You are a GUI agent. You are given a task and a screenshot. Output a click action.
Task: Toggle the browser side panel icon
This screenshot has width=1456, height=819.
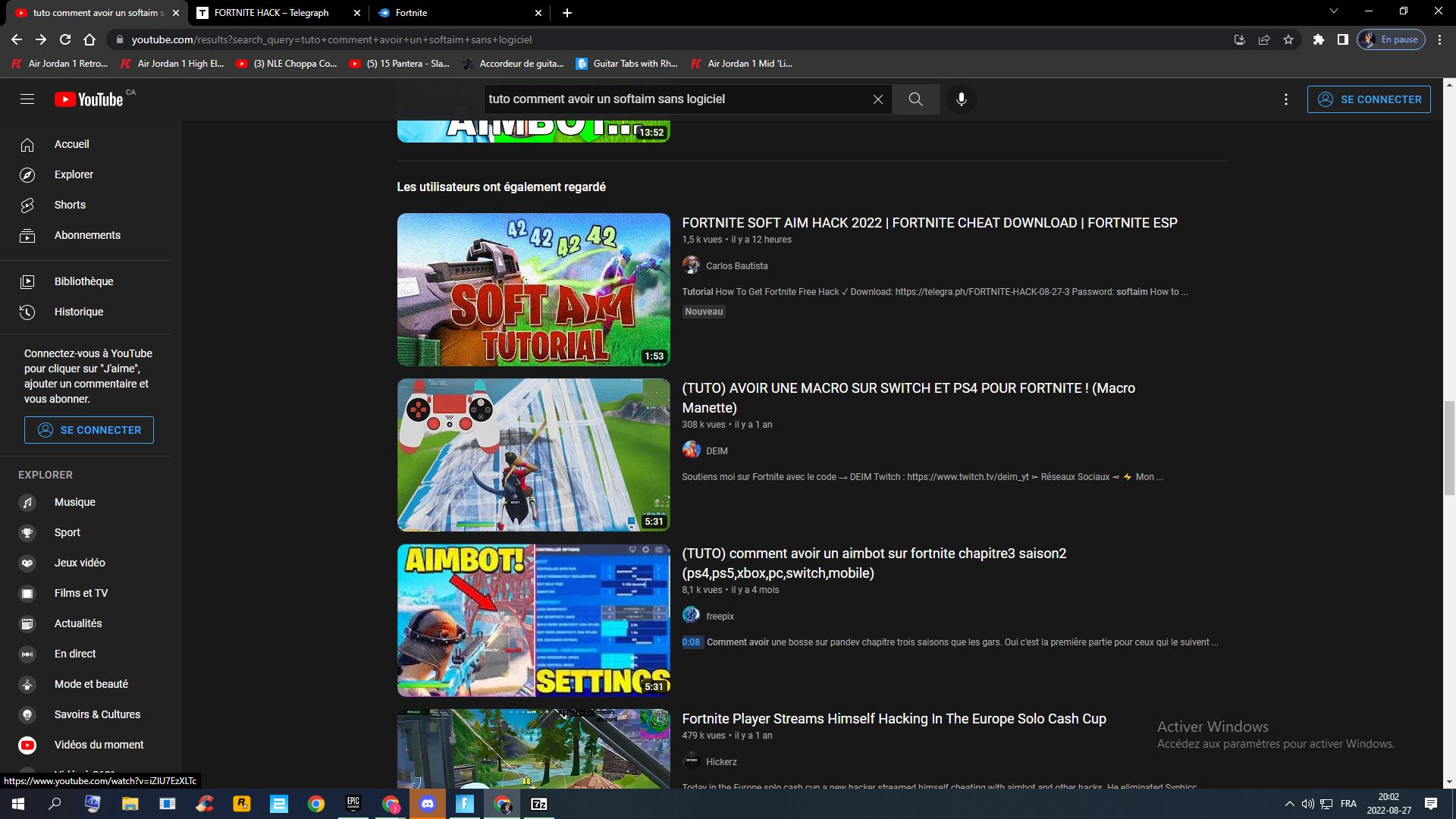click(x=1342, y=39)
